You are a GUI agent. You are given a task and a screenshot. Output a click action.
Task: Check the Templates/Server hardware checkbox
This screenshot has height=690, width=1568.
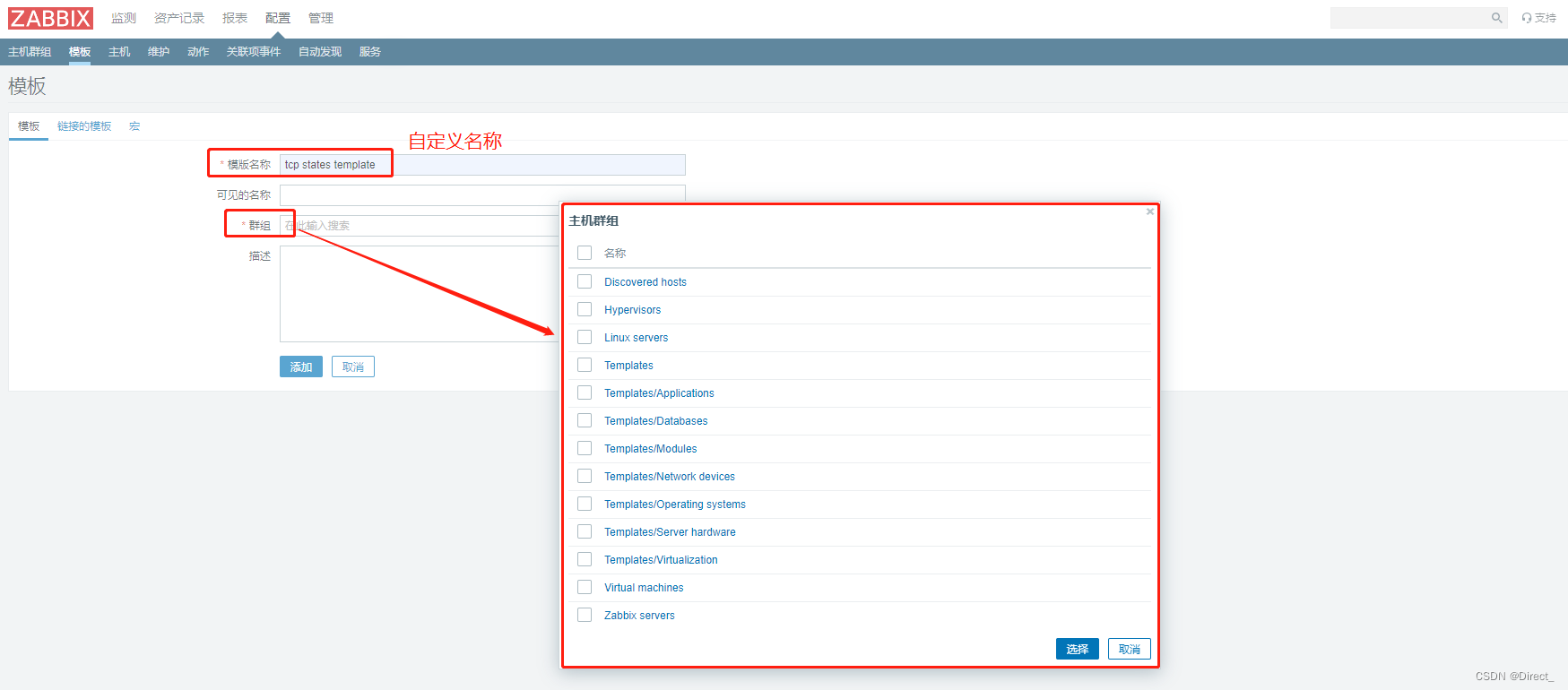(585, 531)
